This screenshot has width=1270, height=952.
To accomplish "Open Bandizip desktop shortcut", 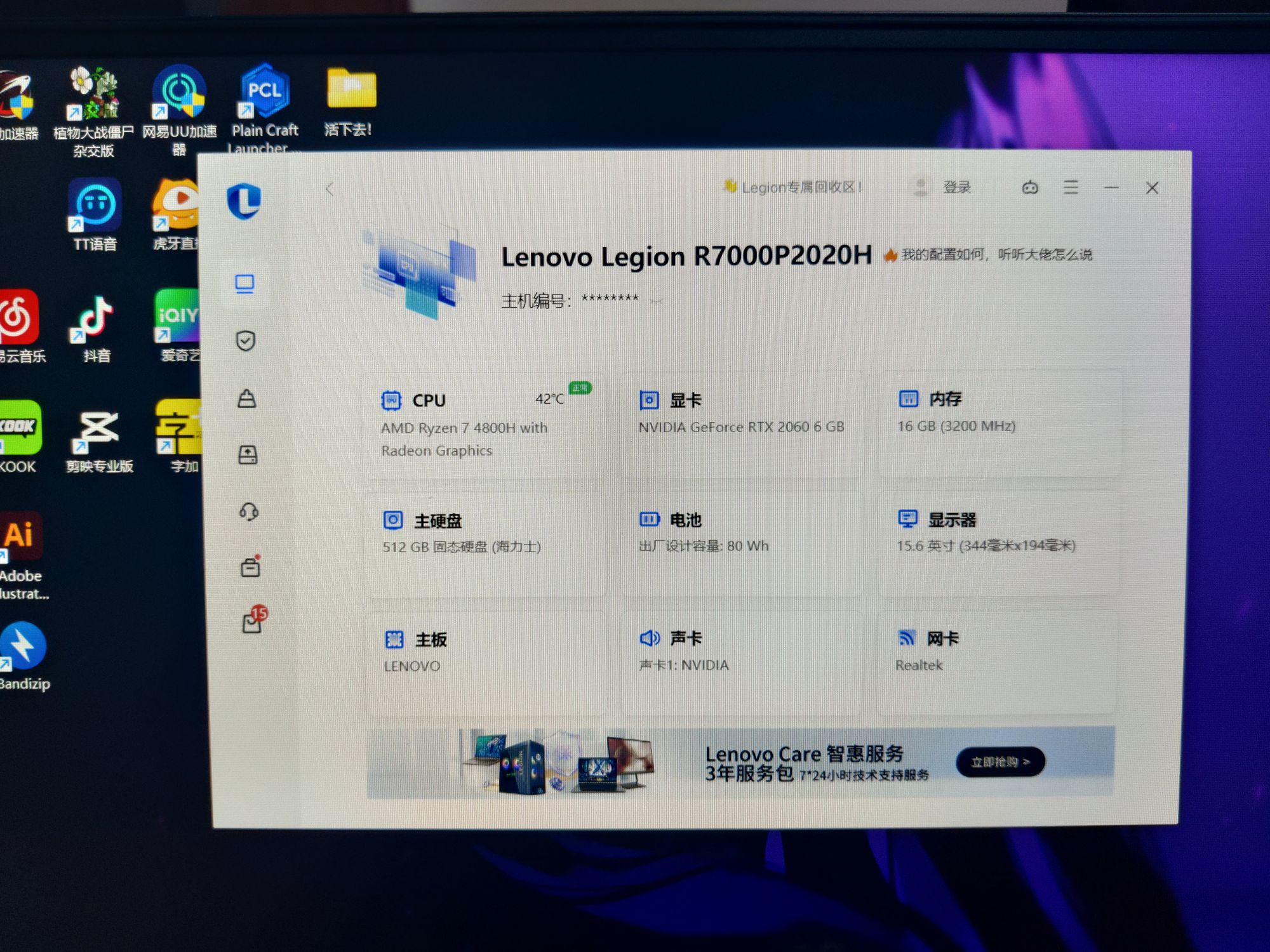I will pyautogui.click(x=24, y=656).
